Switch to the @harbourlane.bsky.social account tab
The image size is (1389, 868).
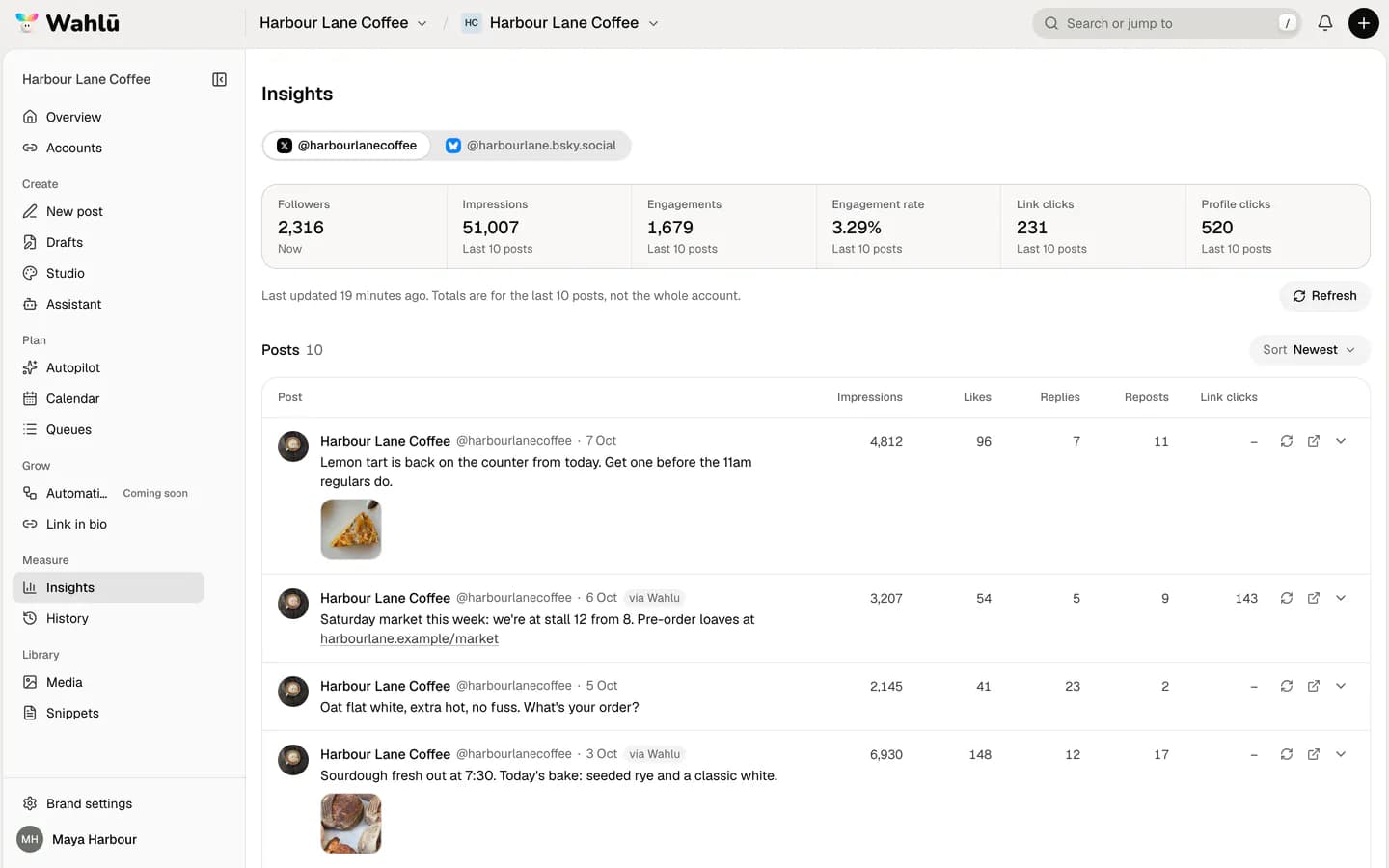click(x=531, y=146)
